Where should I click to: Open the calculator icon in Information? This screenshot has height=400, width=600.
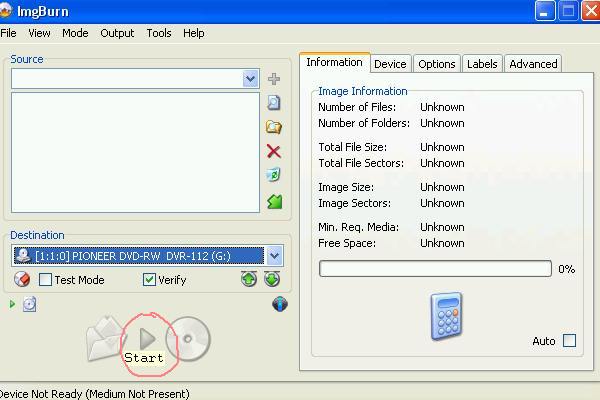[446, 316]
